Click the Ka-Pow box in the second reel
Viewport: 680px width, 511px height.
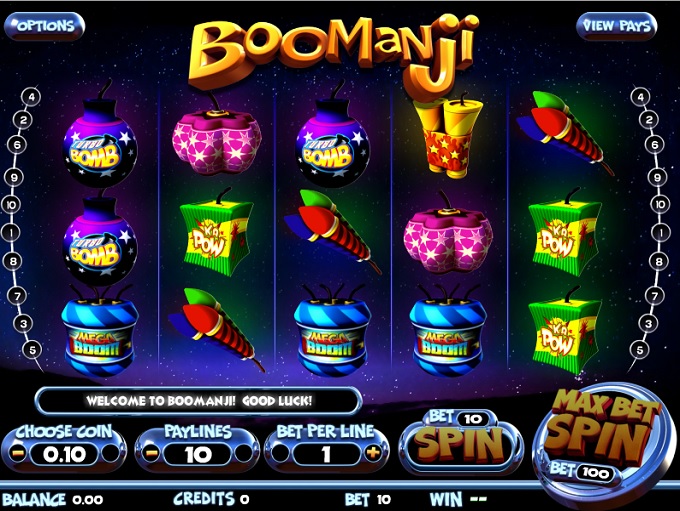(216, 233)
